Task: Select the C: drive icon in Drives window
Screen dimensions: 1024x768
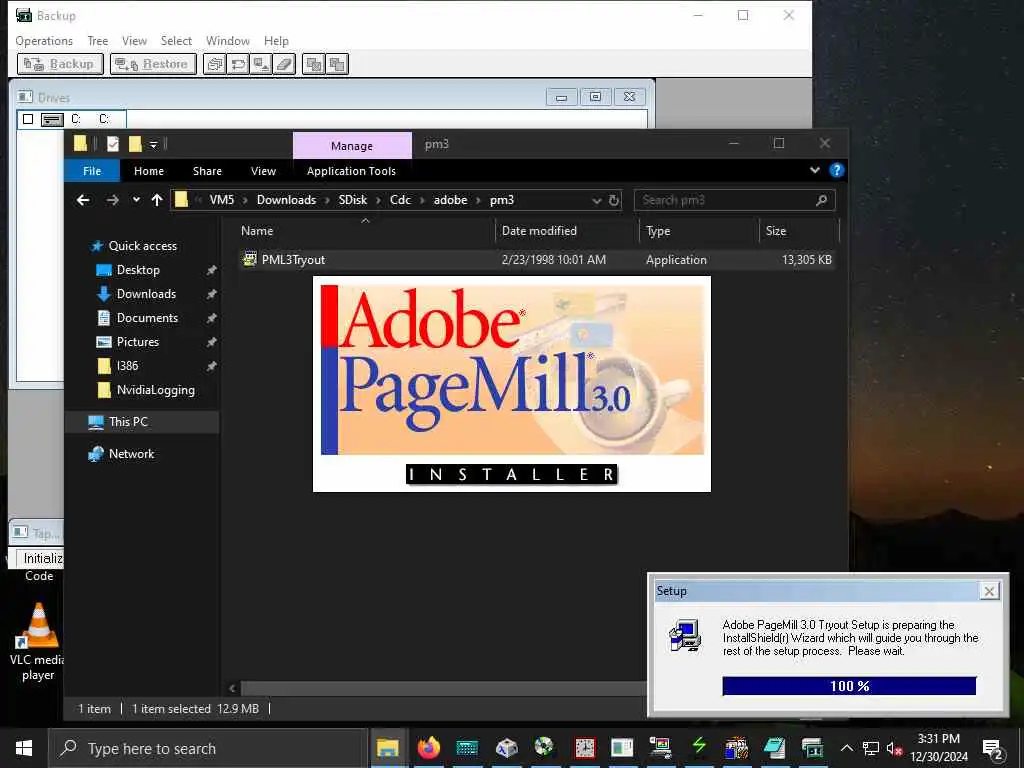Action: (x=52, y=119)
